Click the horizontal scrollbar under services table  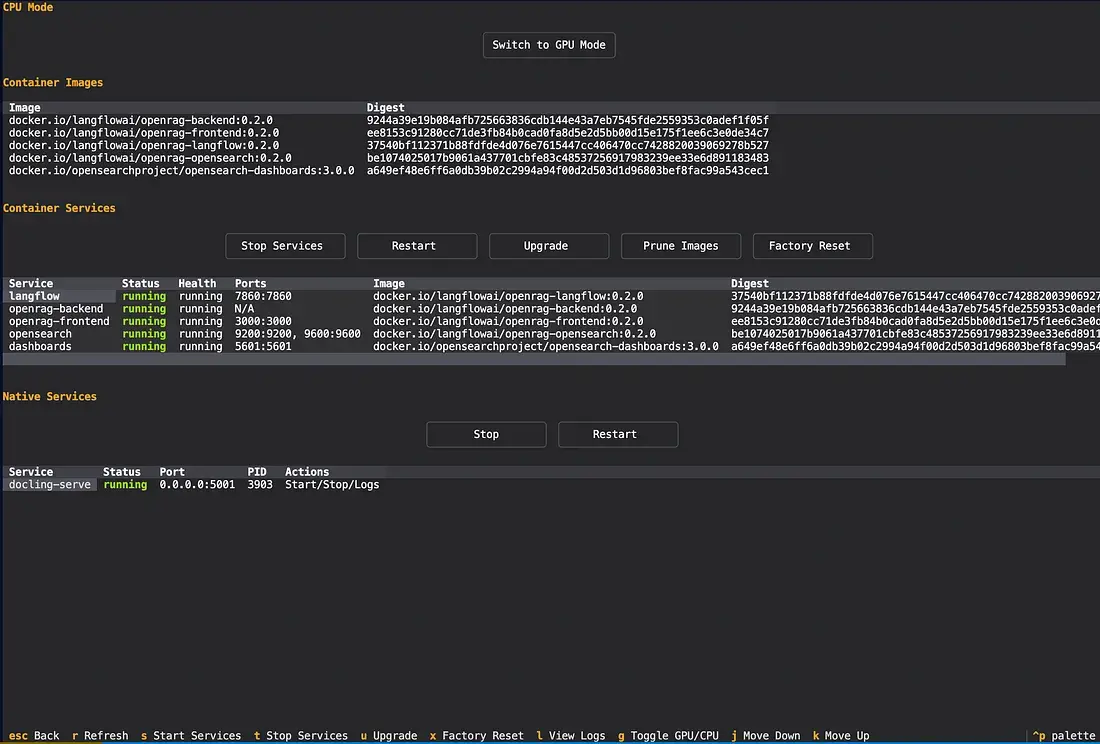point(533,360)
